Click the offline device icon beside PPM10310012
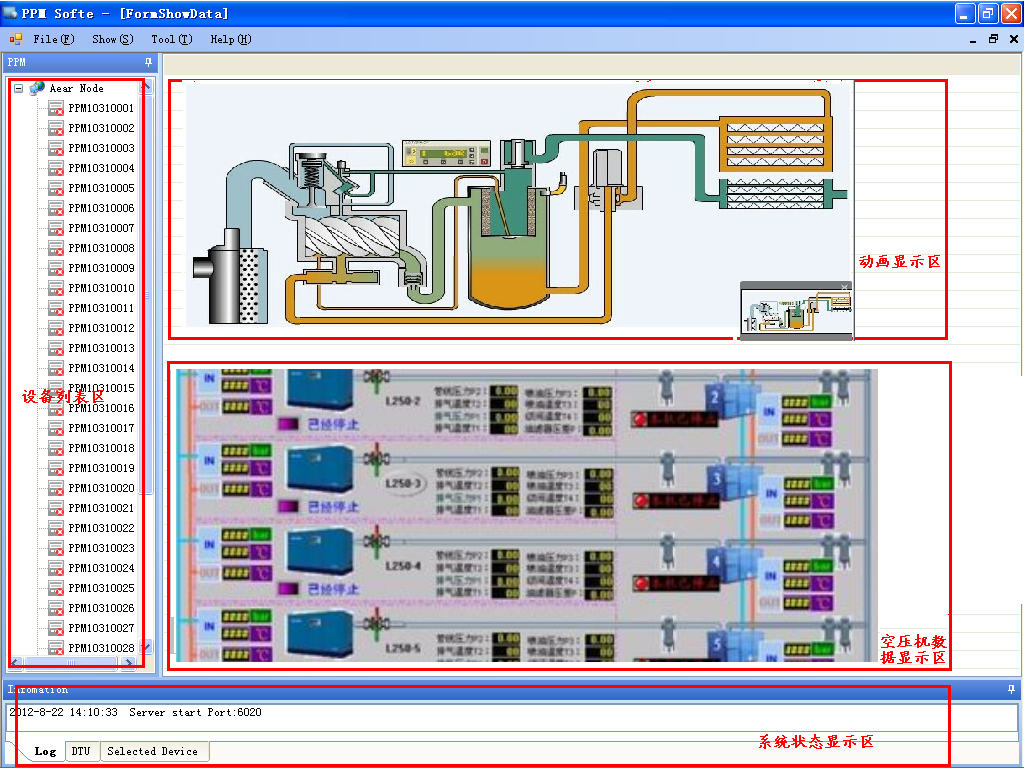 (x=56, y=328)
